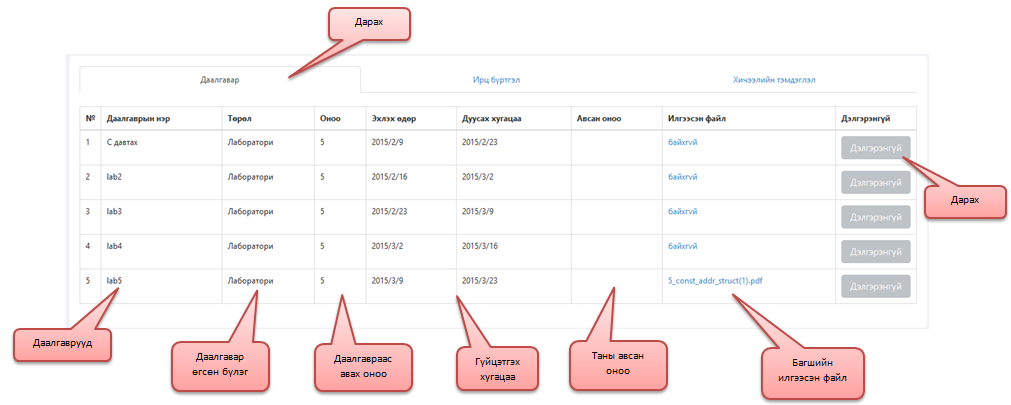Click the Илгээсэн файл column header
This screenshot has width=1011, height=405.
[x=696, y=119]
